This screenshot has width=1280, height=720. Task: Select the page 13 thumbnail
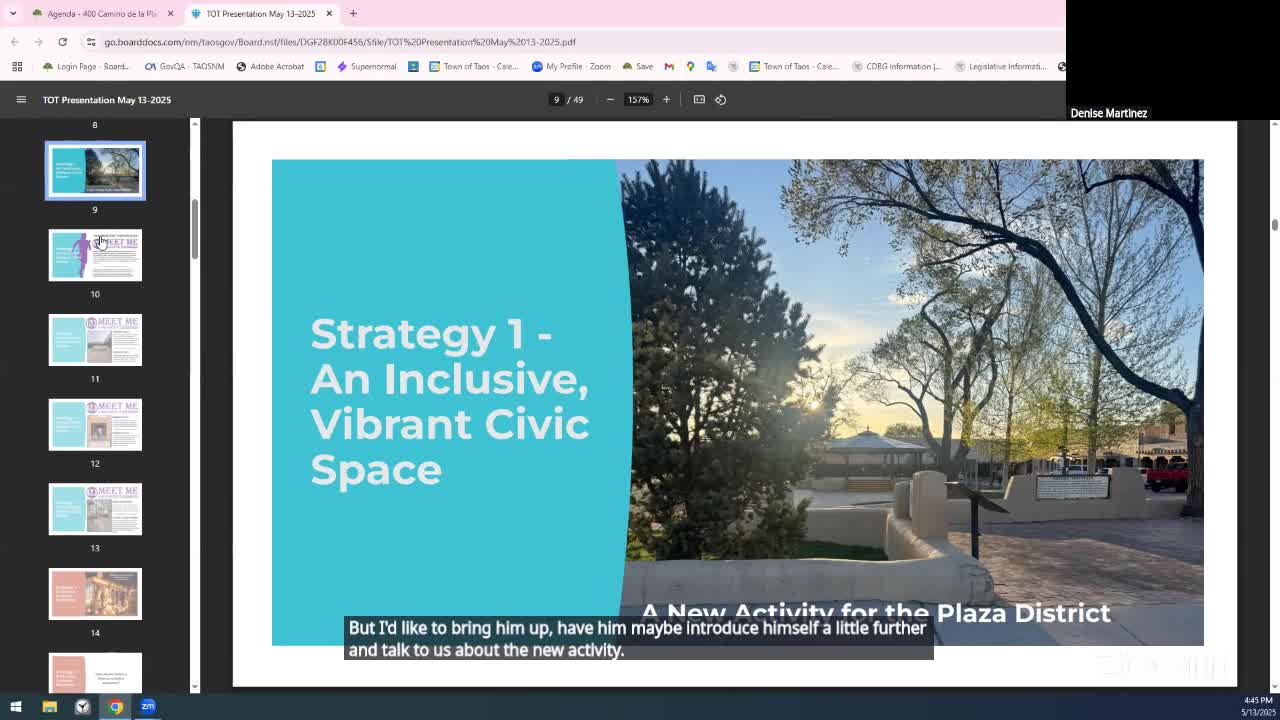coord(95,509)
